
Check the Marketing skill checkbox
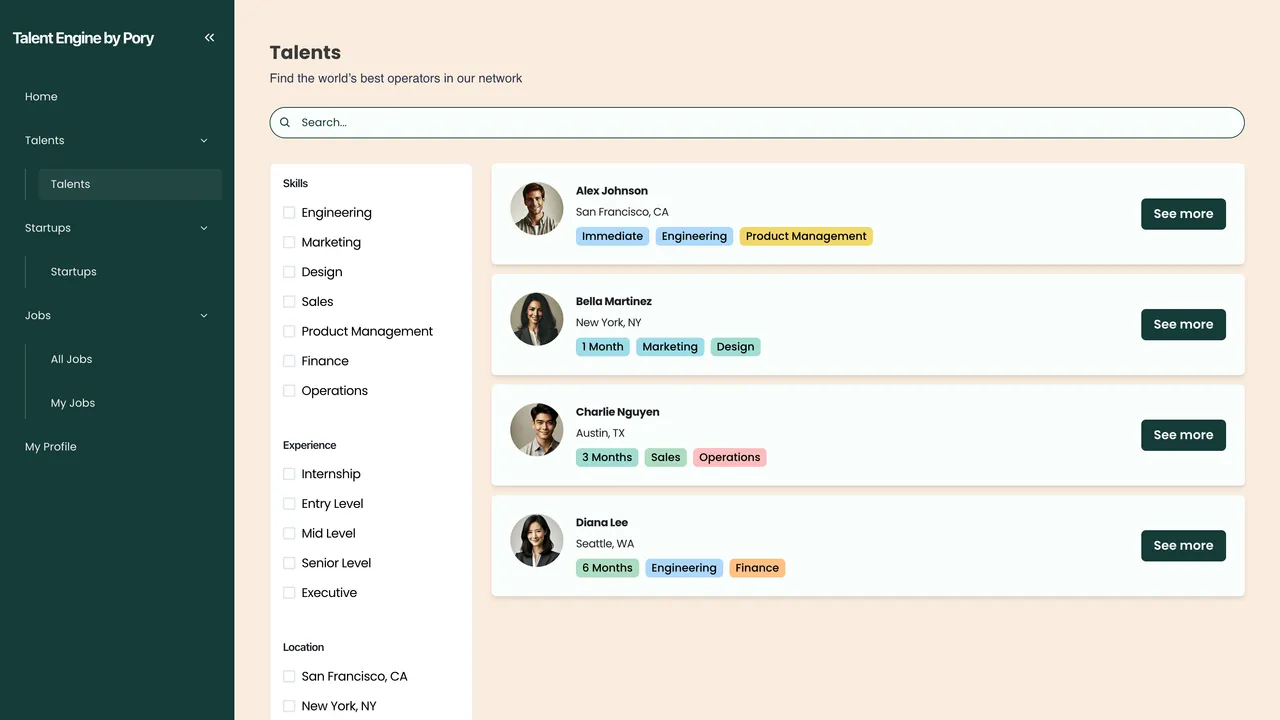click(x=289, y=242)
